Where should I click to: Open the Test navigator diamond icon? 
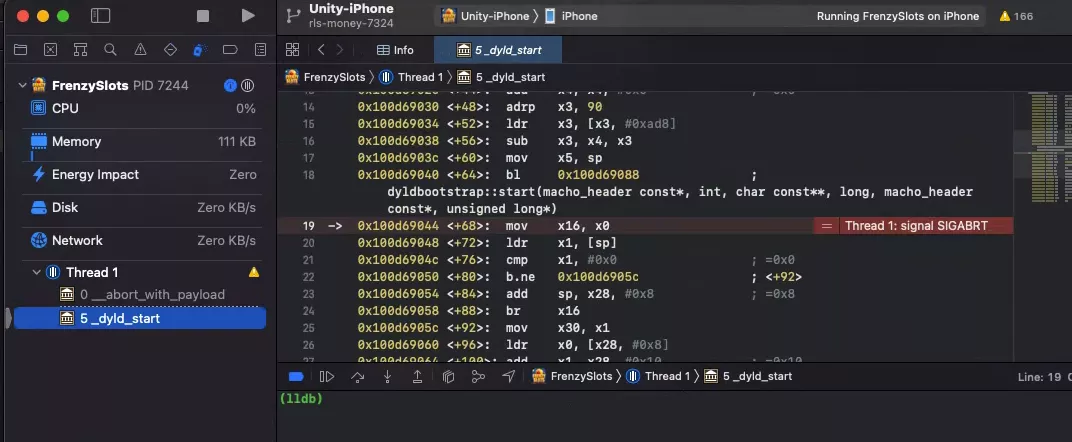pyautogui.click(x=170, y=50)
